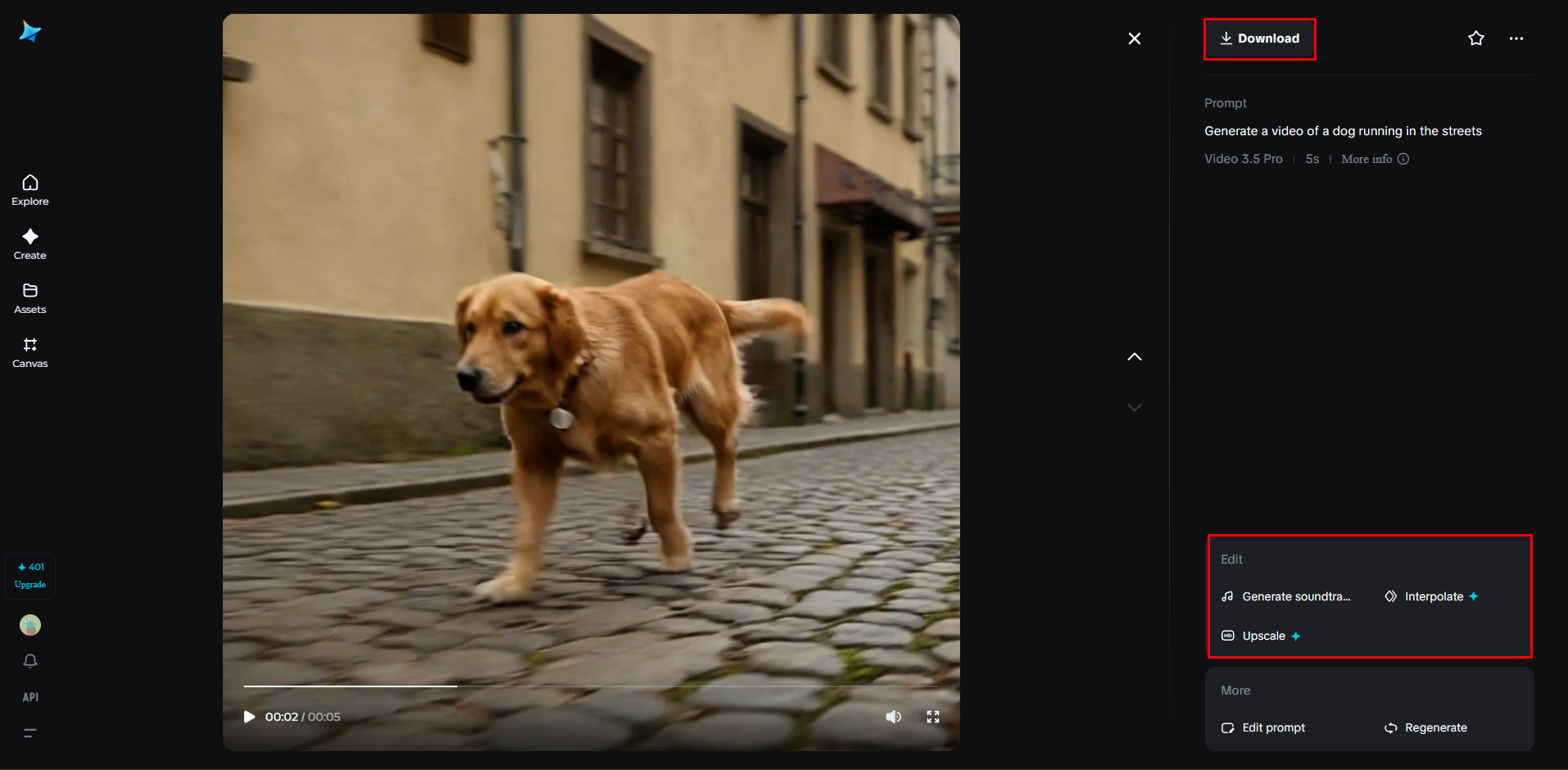Upscale the video to HD
The height and width of the screenshot is (770, 1568).
pos(1261,636)
